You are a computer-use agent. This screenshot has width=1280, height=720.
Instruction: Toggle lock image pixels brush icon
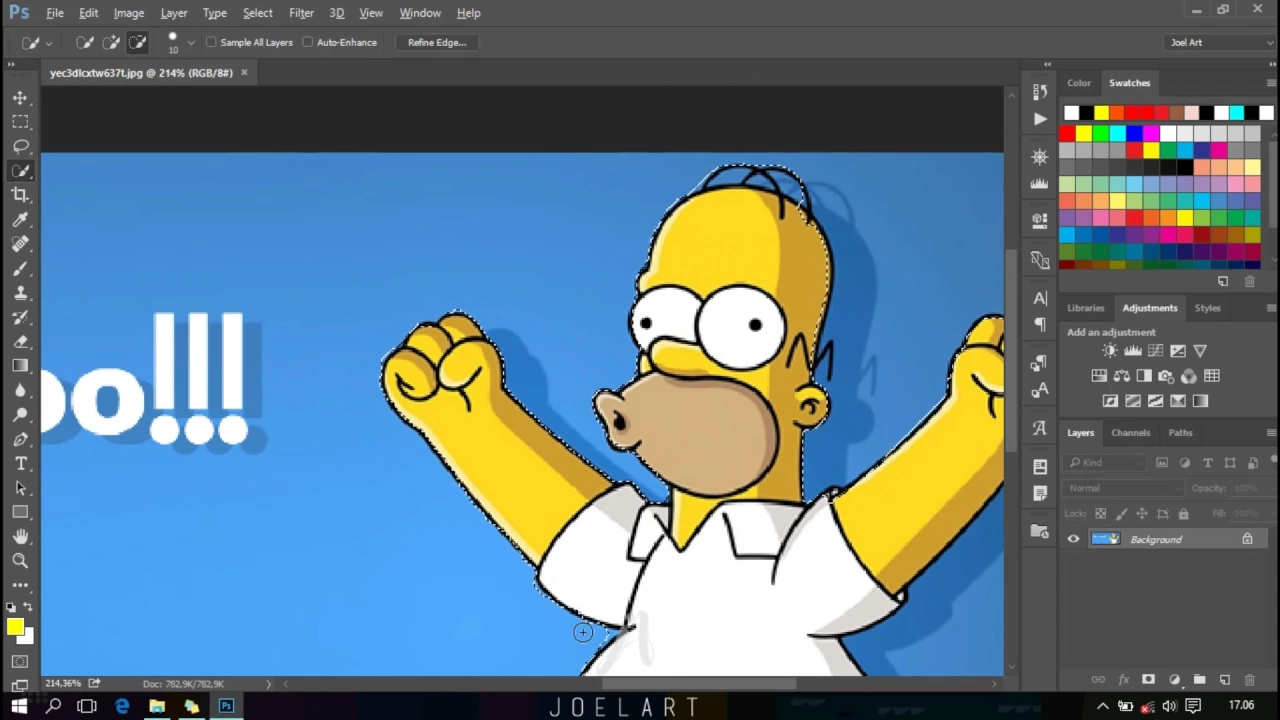1121,514
